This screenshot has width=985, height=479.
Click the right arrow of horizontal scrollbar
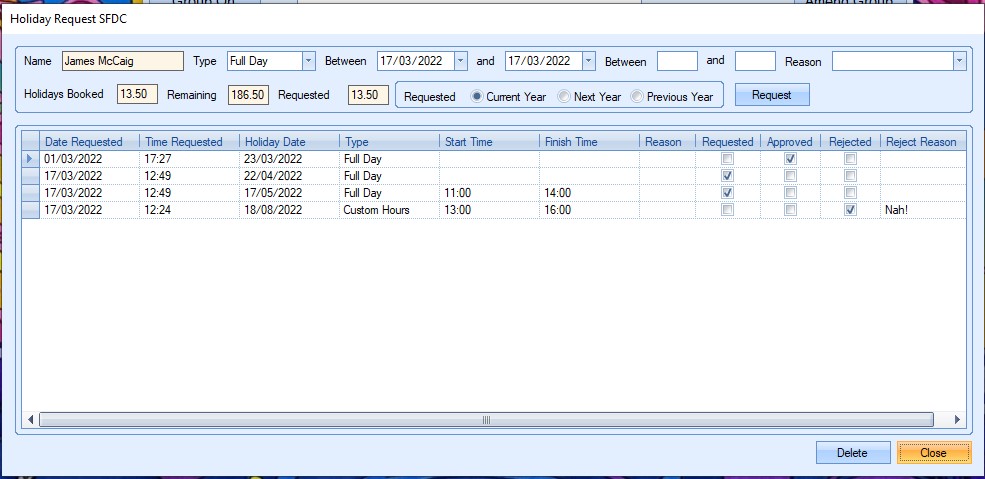957,420
